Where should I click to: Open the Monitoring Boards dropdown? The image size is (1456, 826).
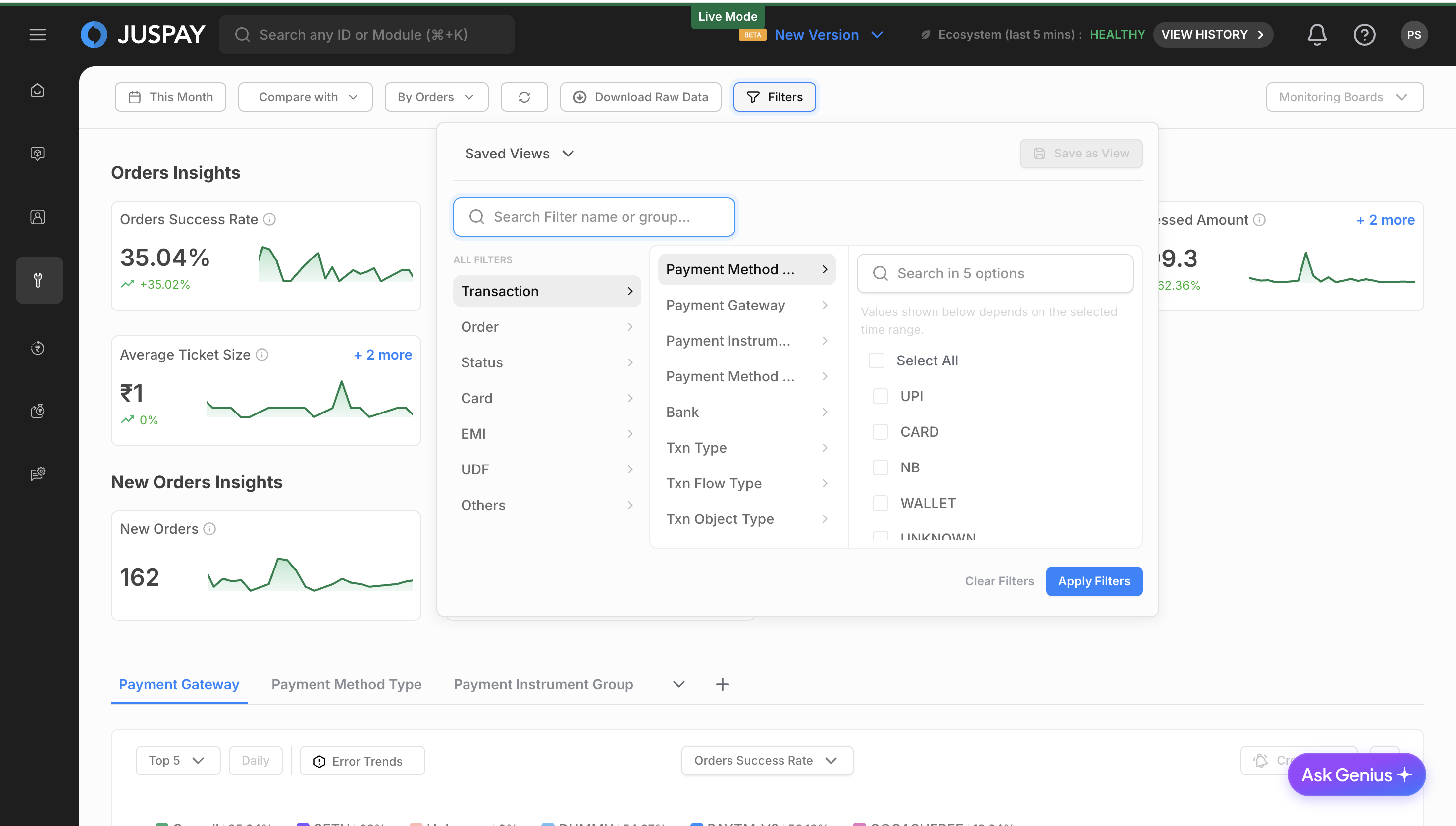coord(1344,97)
